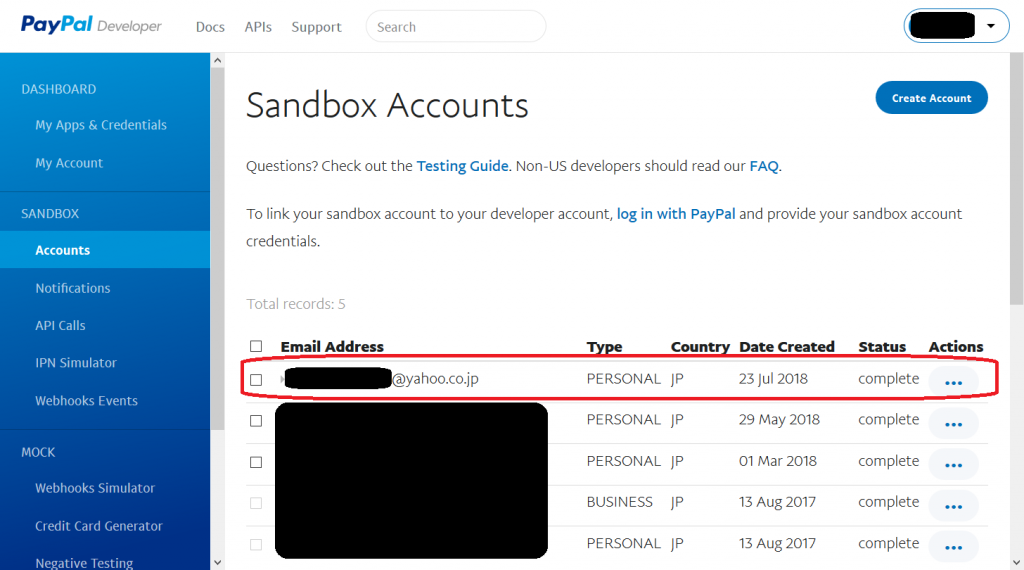Follow the Testing Guide link
Viewport: 1024px width, 570px height.
[x=462, y=166]
